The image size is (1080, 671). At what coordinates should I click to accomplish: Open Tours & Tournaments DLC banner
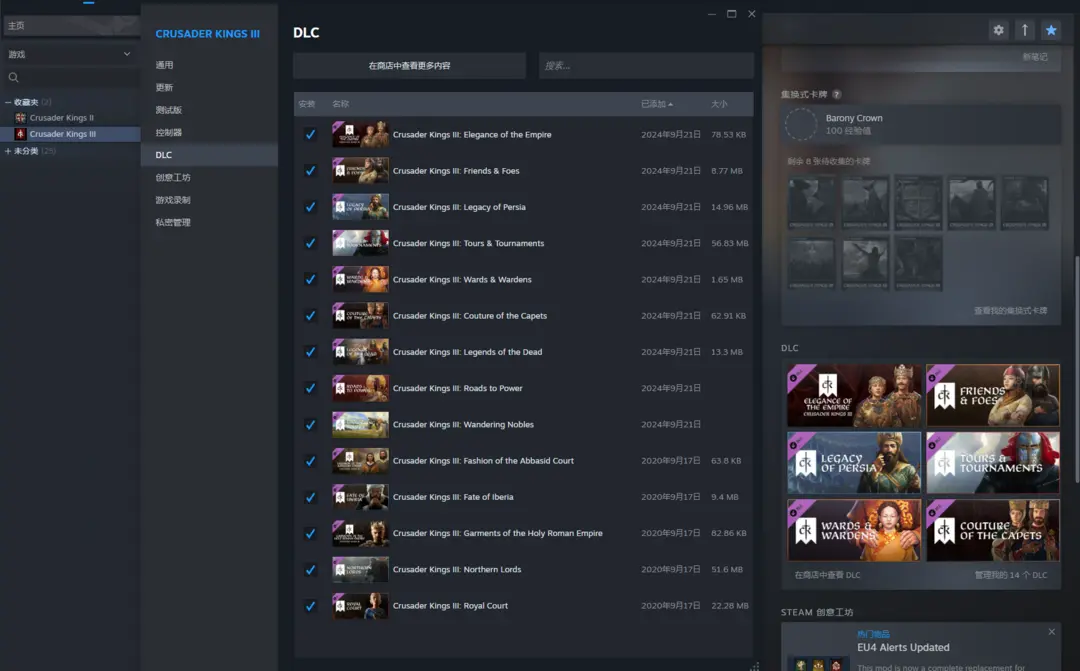pyautogui.click(x=993, y=463)
